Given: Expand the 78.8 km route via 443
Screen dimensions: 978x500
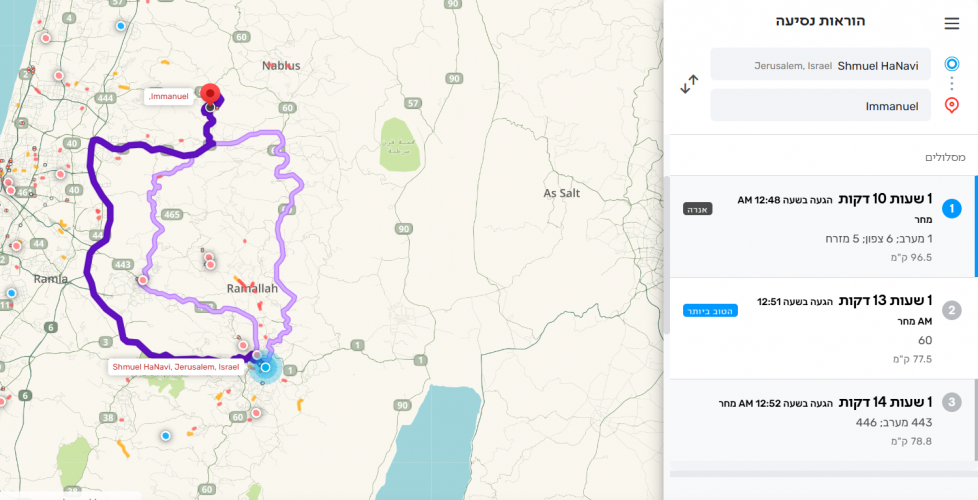Looking at the screenshot, I should (x=830, y=422).
